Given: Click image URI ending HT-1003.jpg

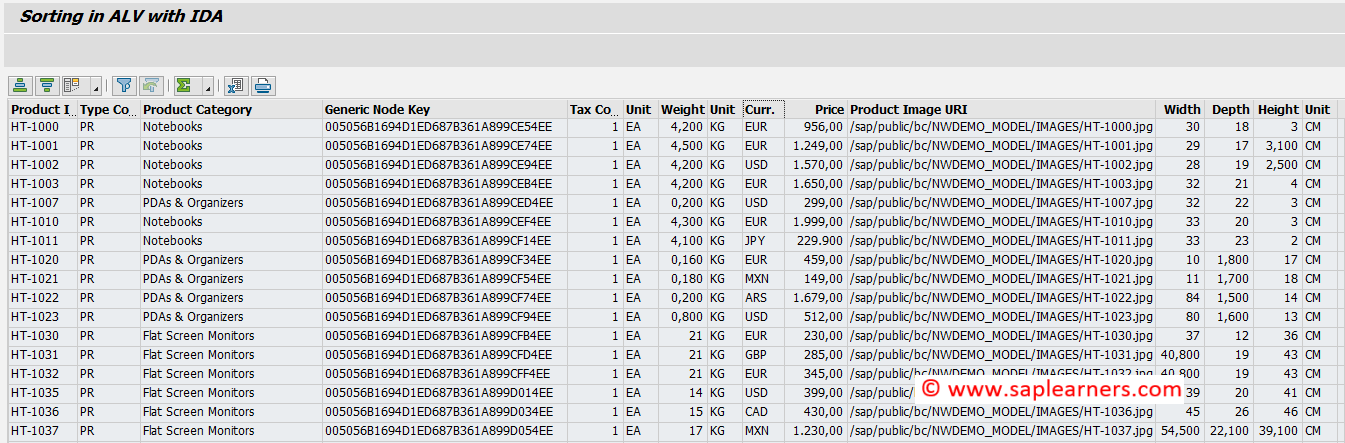Looking at the screenshot, I should tap(1001, 184).
